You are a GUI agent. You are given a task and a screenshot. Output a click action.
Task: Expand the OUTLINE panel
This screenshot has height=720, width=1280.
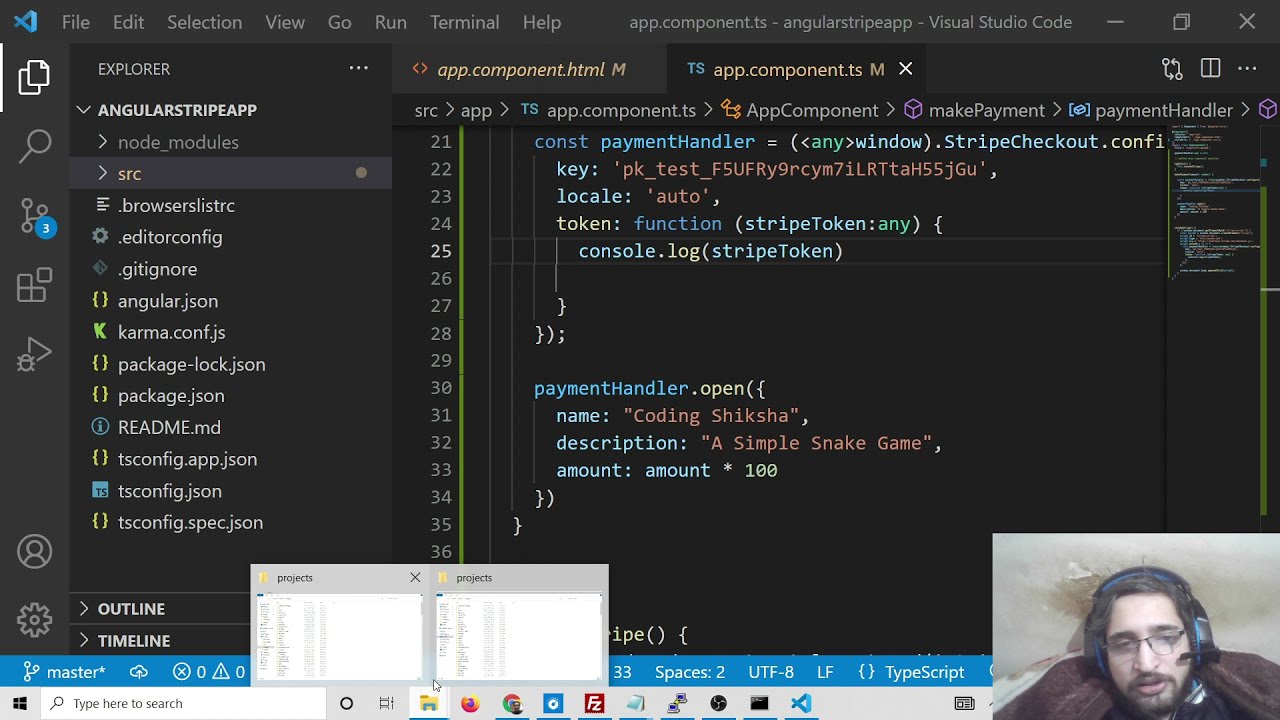[x=131, y=608]
